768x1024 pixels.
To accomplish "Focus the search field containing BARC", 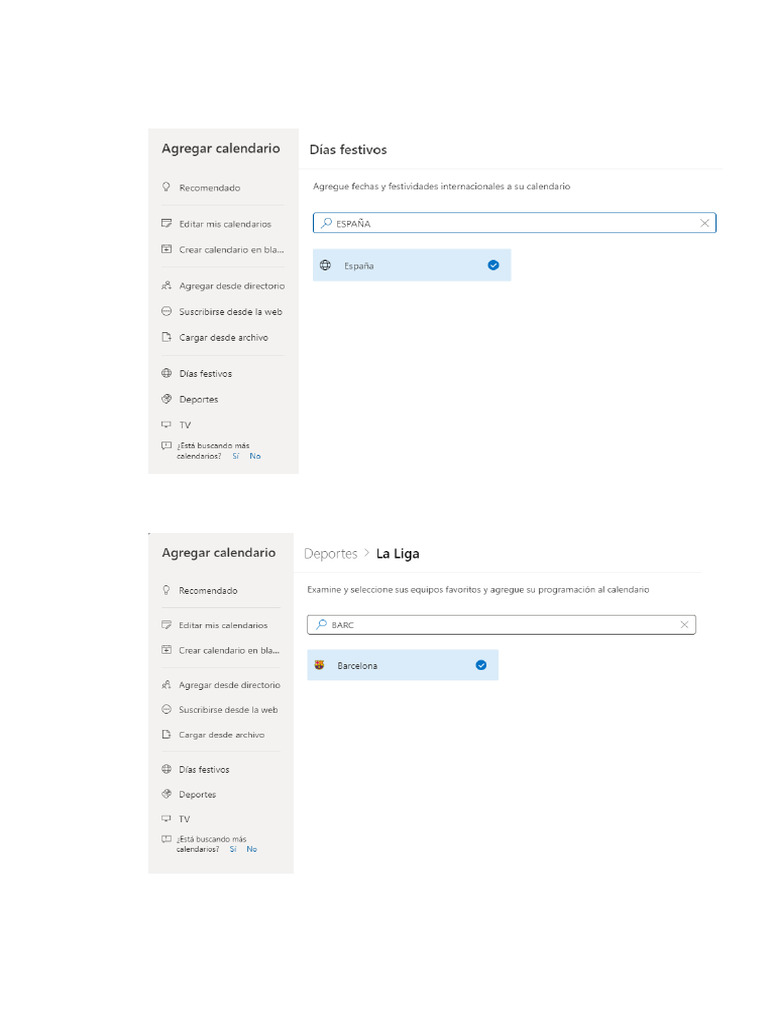I will pos(510,624).
